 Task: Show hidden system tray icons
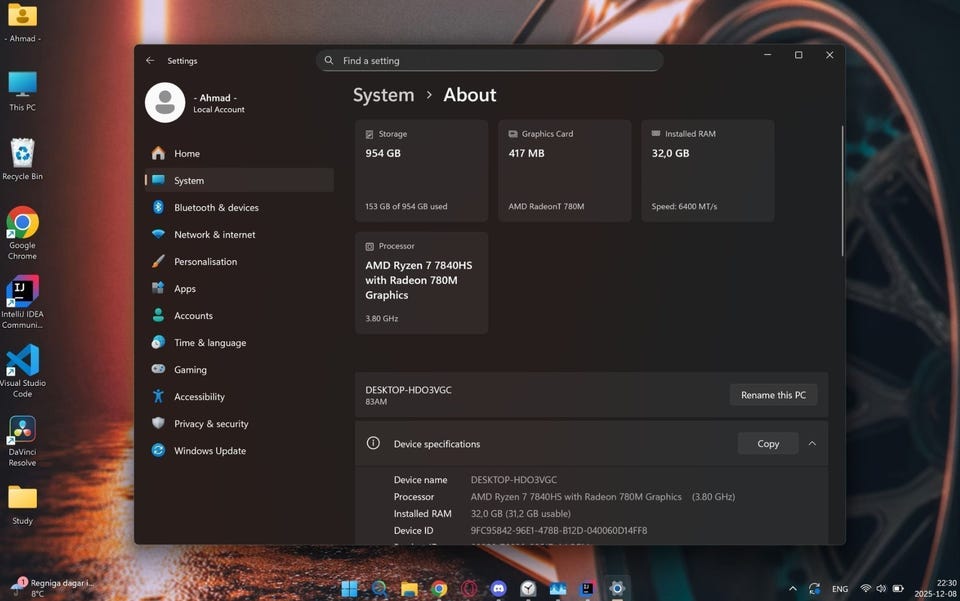coord(793,589)
